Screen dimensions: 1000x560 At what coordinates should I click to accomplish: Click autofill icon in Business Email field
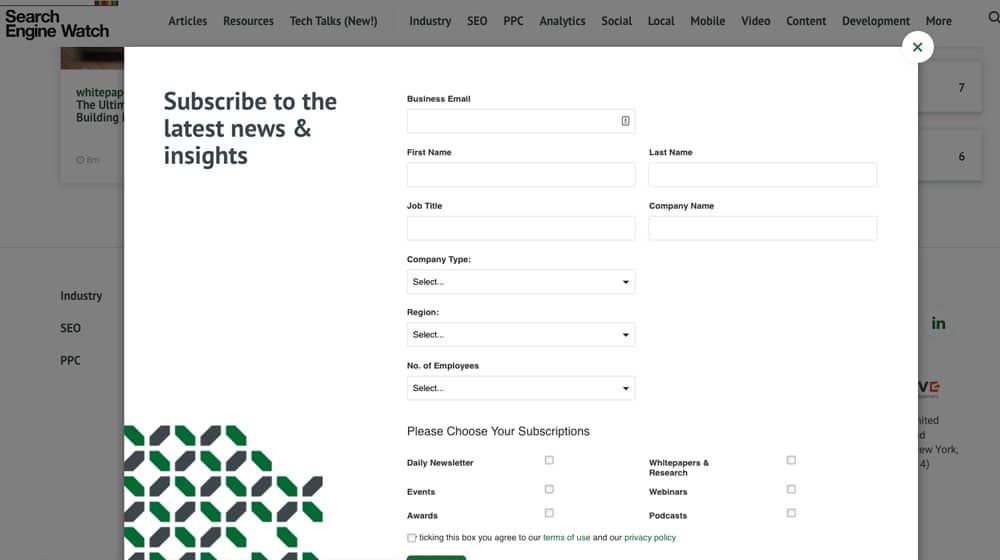626,121
